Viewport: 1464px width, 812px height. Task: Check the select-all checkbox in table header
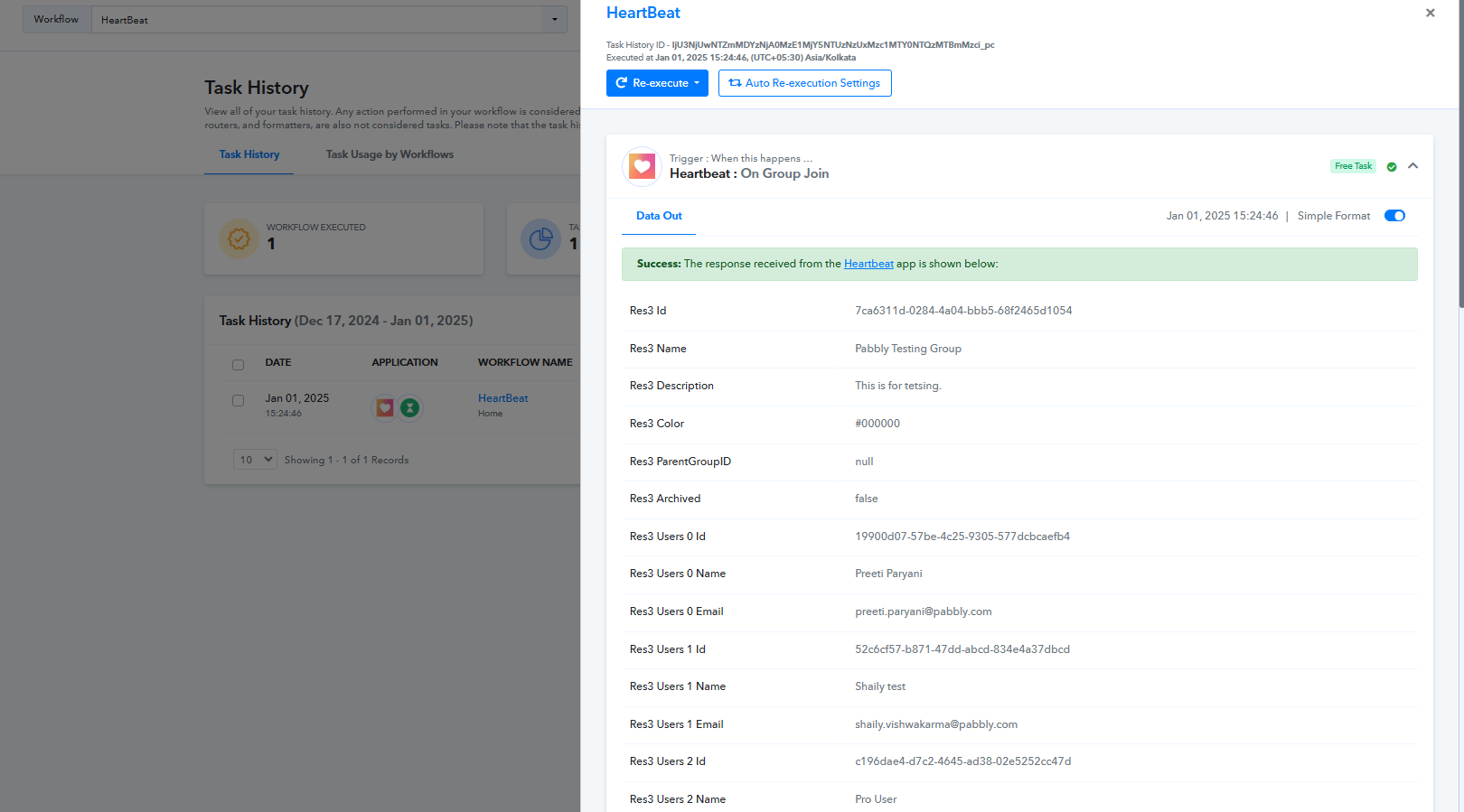pos(239,365)
